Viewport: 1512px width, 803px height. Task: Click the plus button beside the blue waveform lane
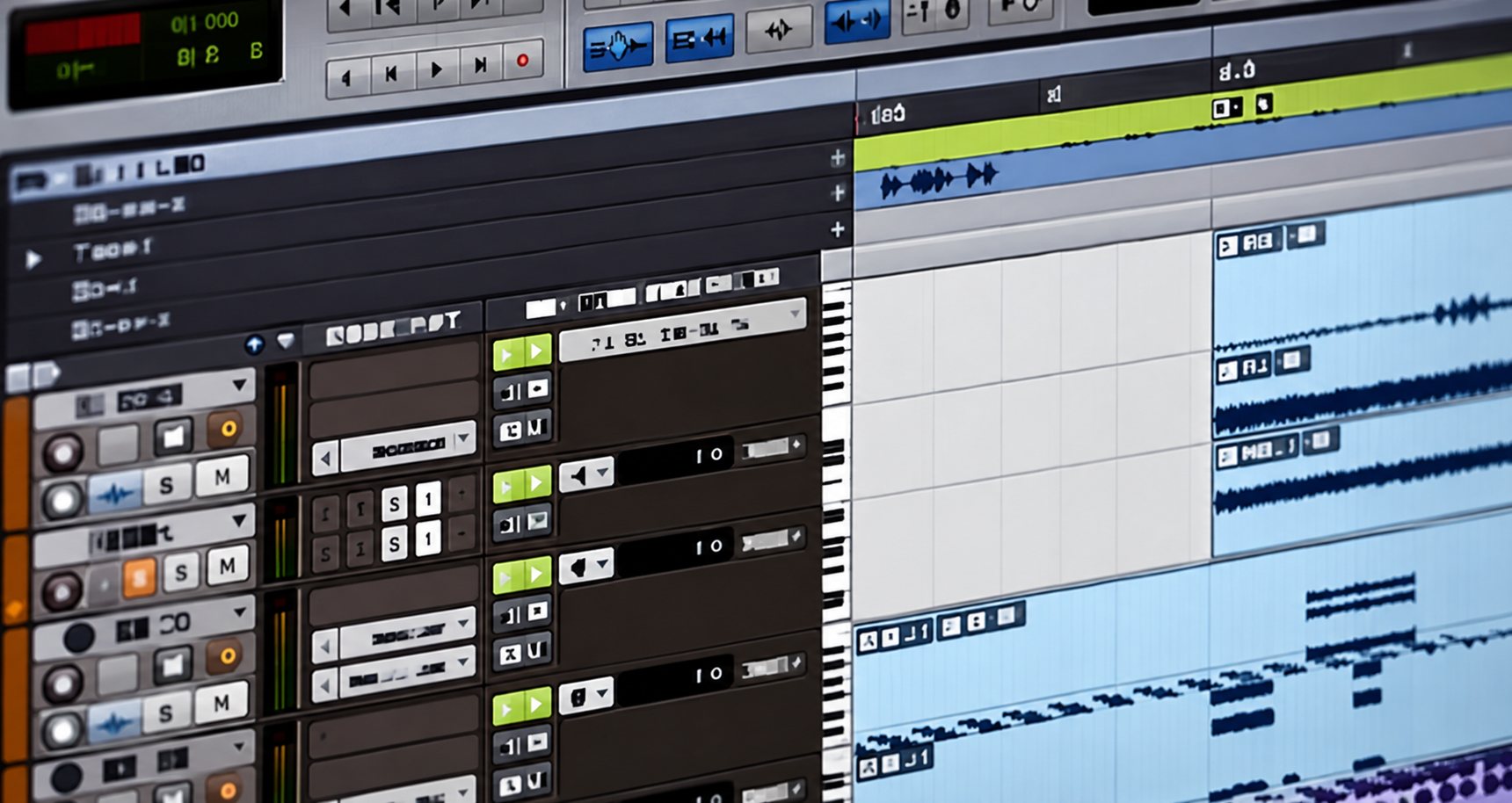(838, 192)
